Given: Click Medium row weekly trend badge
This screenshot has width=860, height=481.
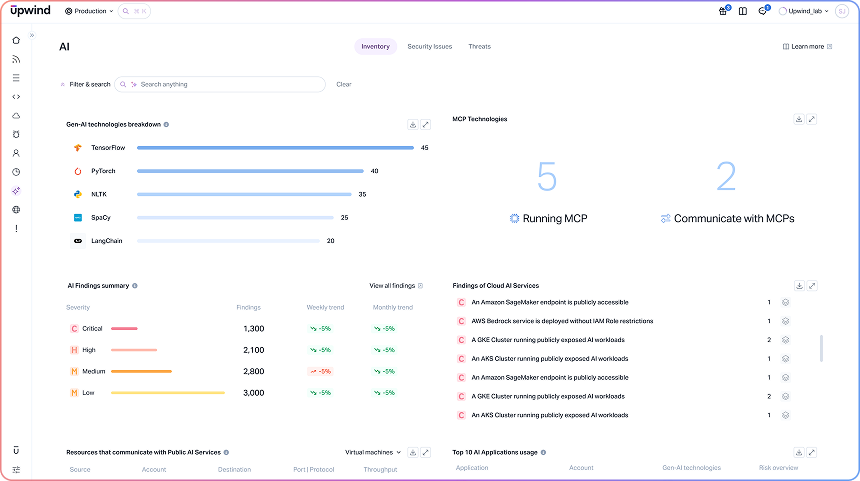Looking at the screenshot, I should tap(320, 371).
